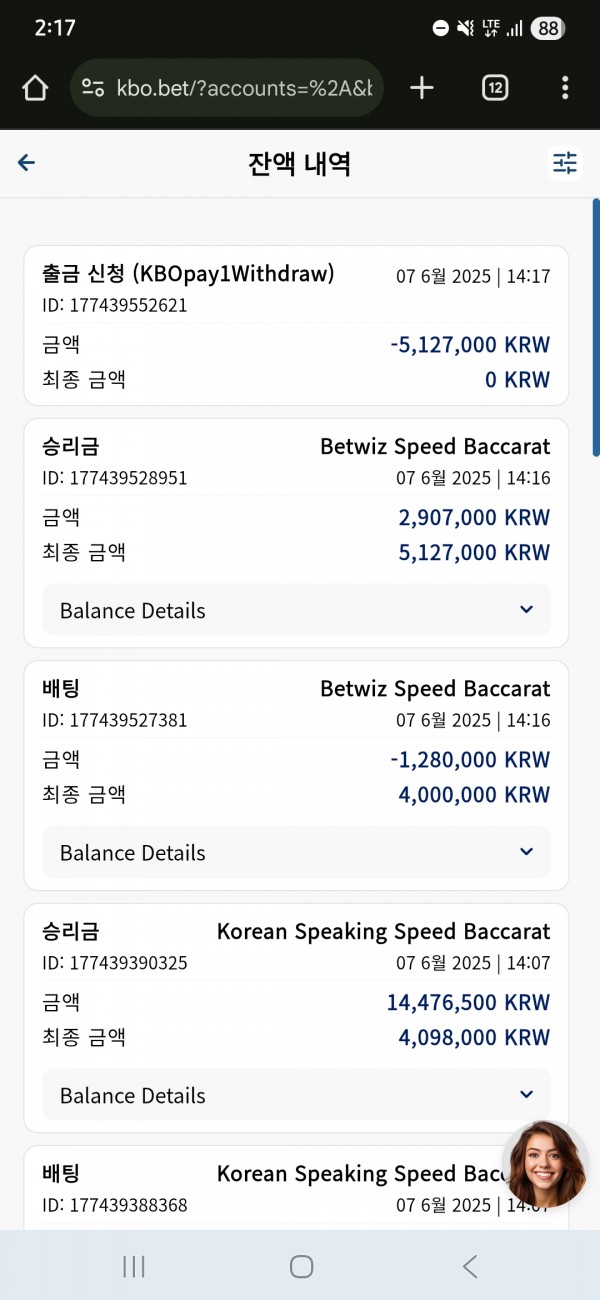
Task: Click the page scrollbar on the right edge
Action: (596, 328)
